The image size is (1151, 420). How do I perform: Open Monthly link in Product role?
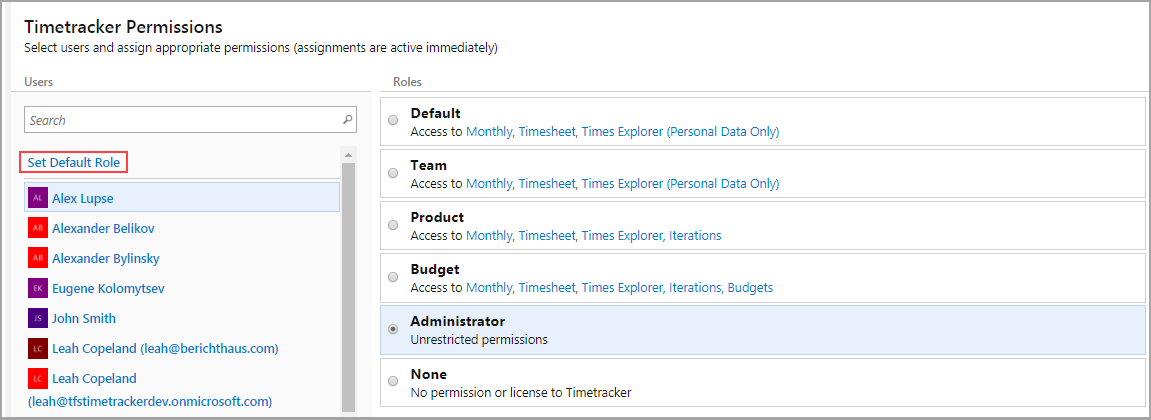tap(490, 236)
